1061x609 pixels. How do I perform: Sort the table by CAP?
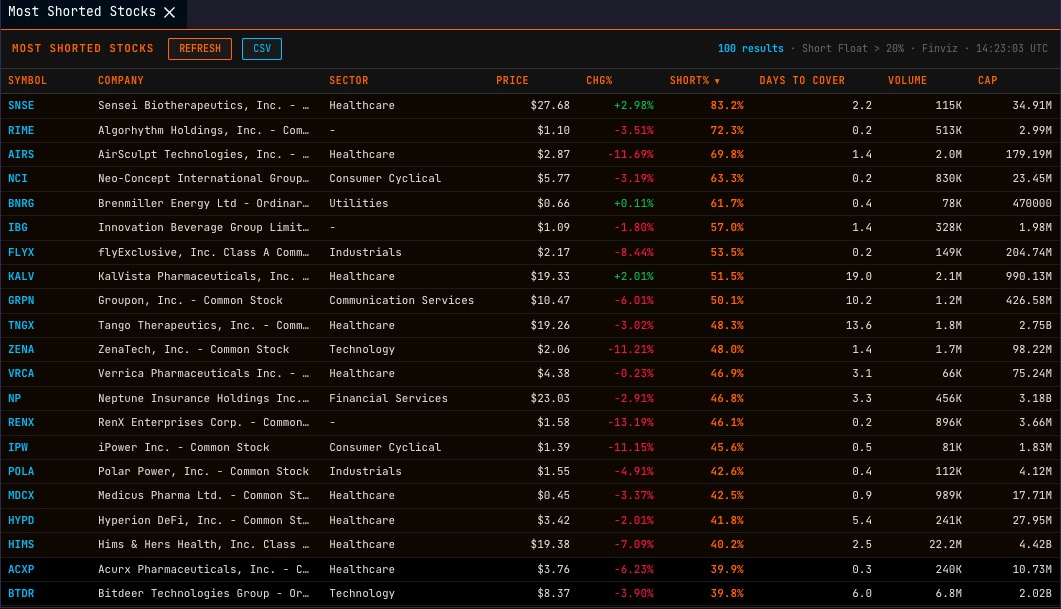coord(986,80)
